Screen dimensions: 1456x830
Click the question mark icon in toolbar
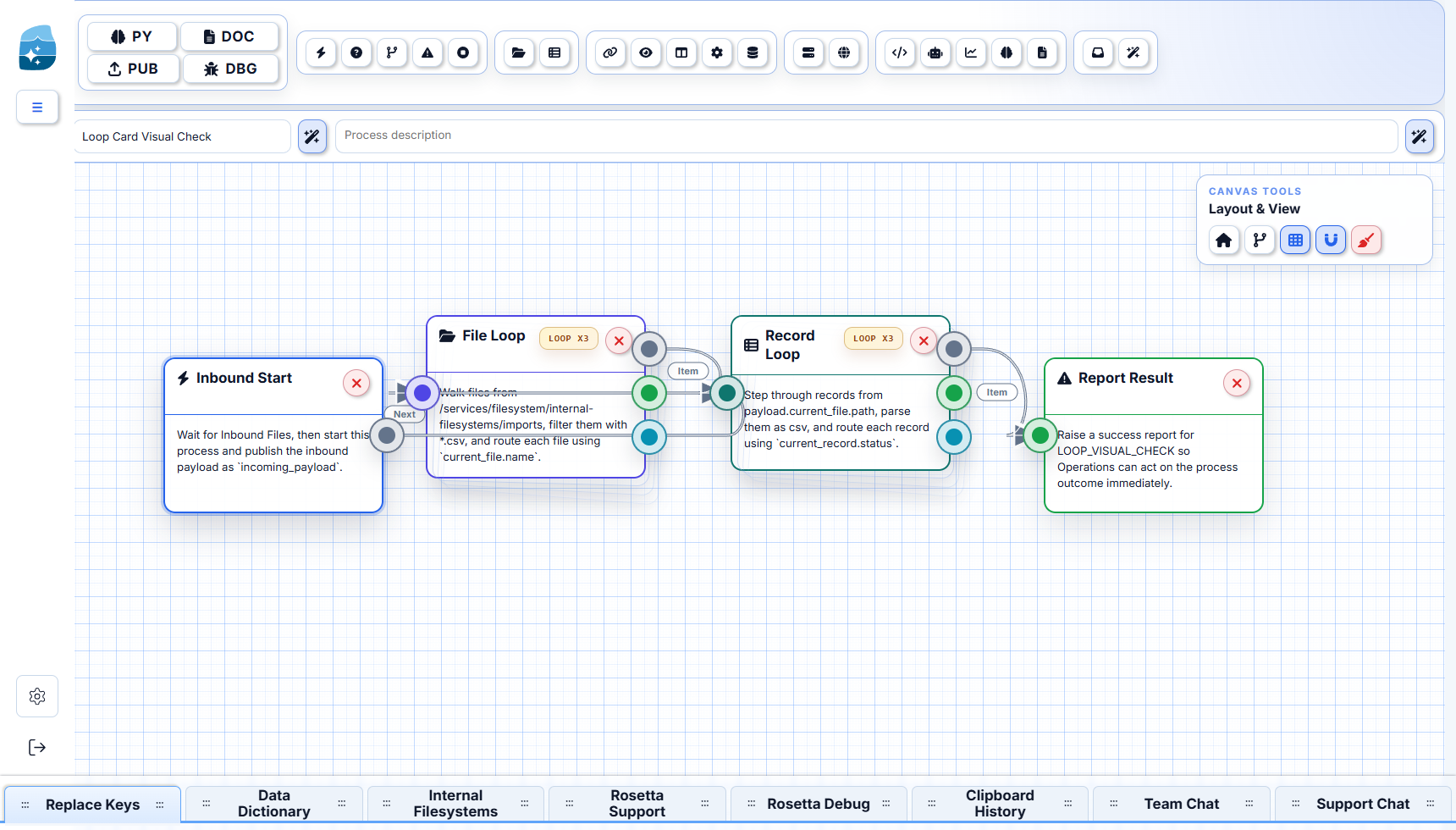pyautogui.click(x=356, y=53)
